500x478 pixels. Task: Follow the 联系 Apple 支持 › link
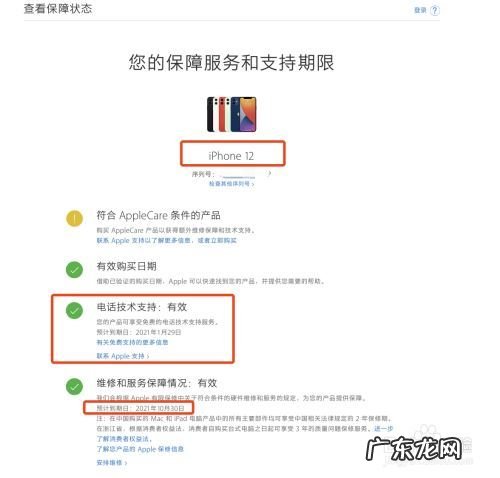(123, 356)
